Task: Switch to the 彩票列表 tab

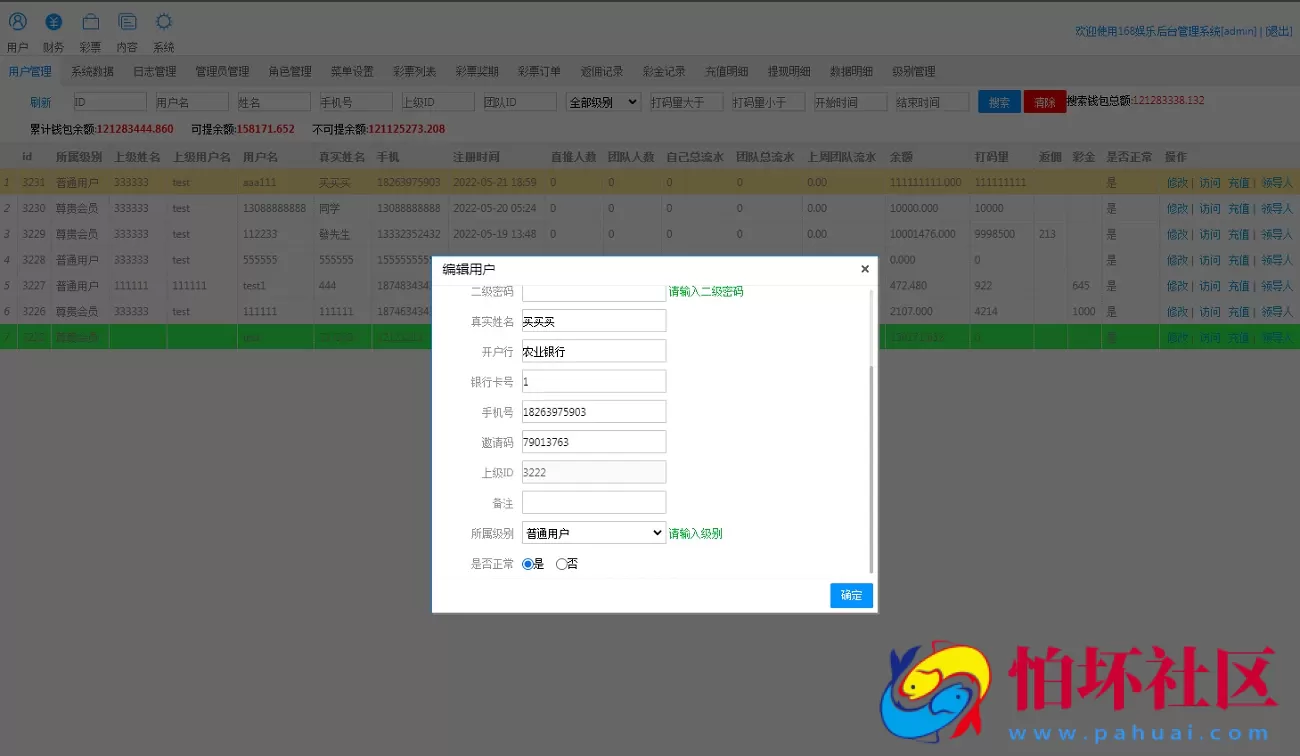Action: click(x=414, y=71)
